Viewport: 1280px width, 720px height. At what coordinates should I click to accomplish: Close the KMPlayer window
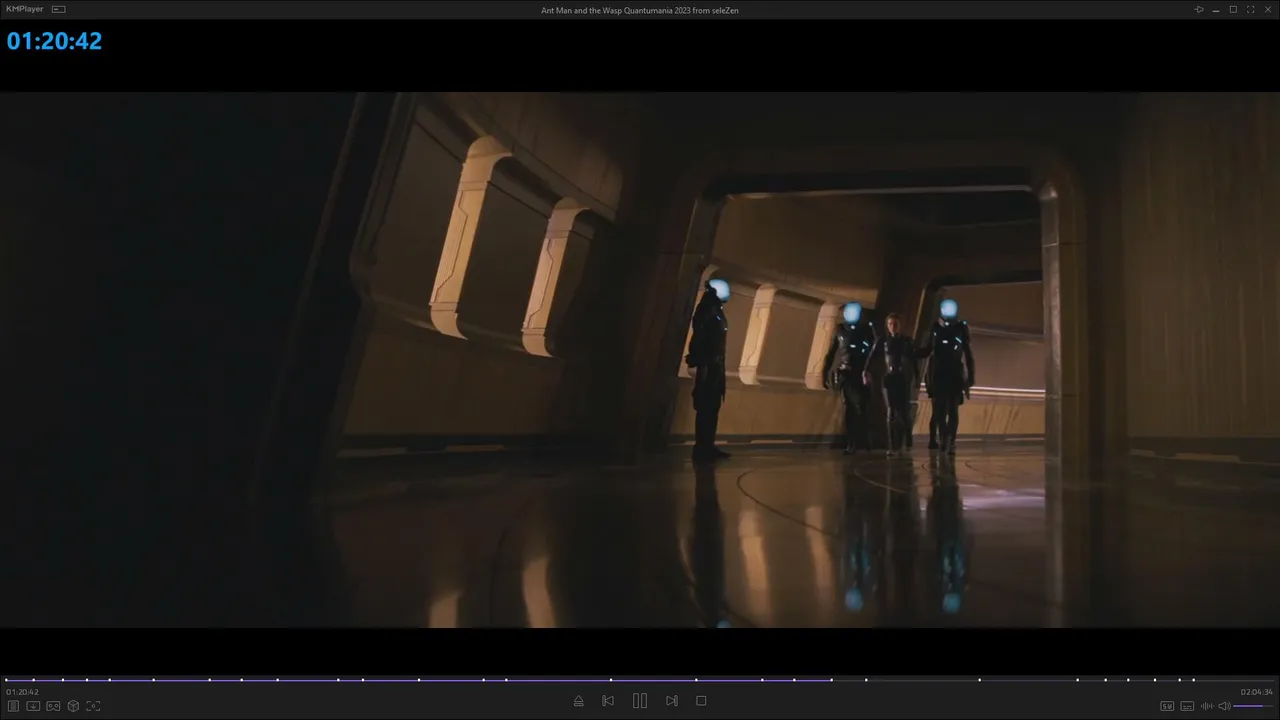tap(1267, 10)
